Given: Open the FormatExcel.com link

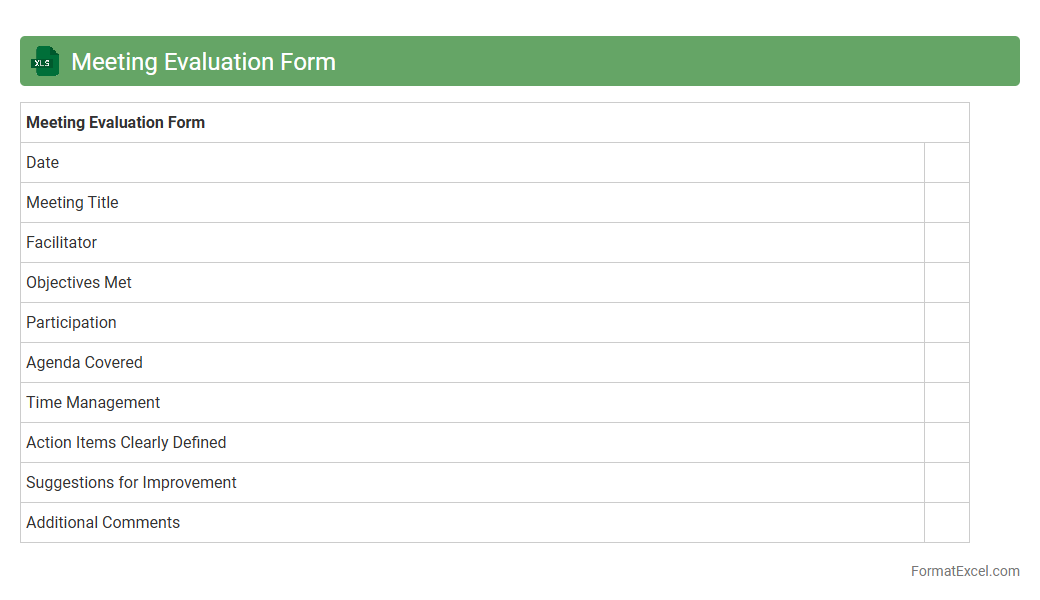Looking at the screenshot, I should [x=964, y=571].
